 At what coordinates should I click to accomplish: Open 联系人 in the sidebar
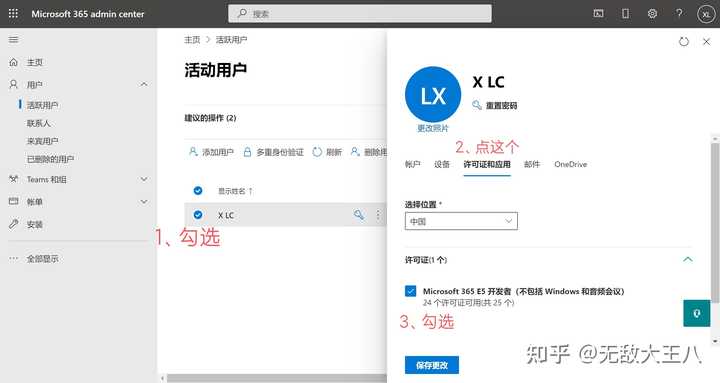coord(39,123)
